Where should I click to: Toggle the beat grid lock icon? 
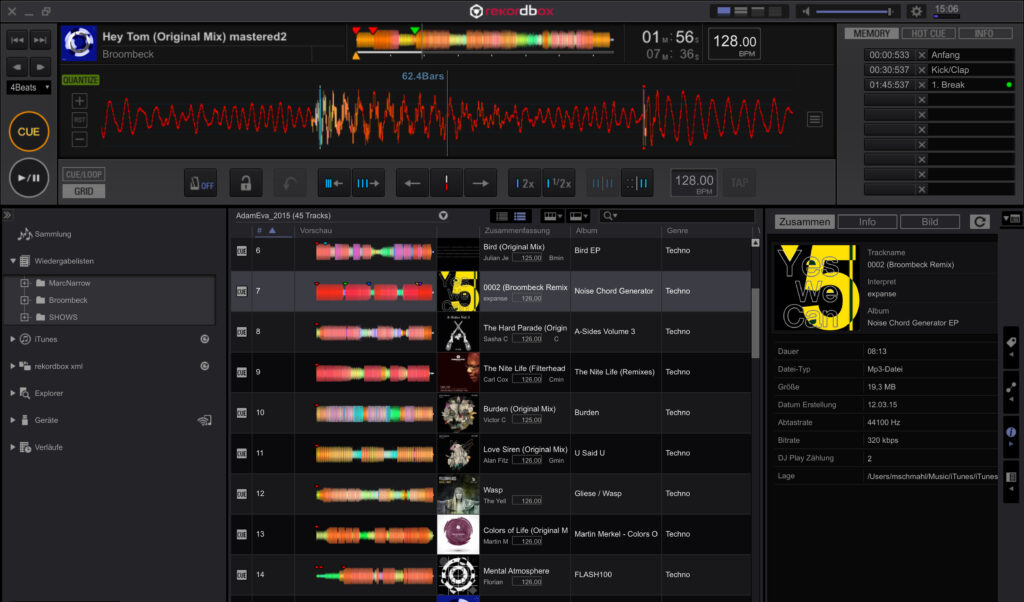point(246,184)
